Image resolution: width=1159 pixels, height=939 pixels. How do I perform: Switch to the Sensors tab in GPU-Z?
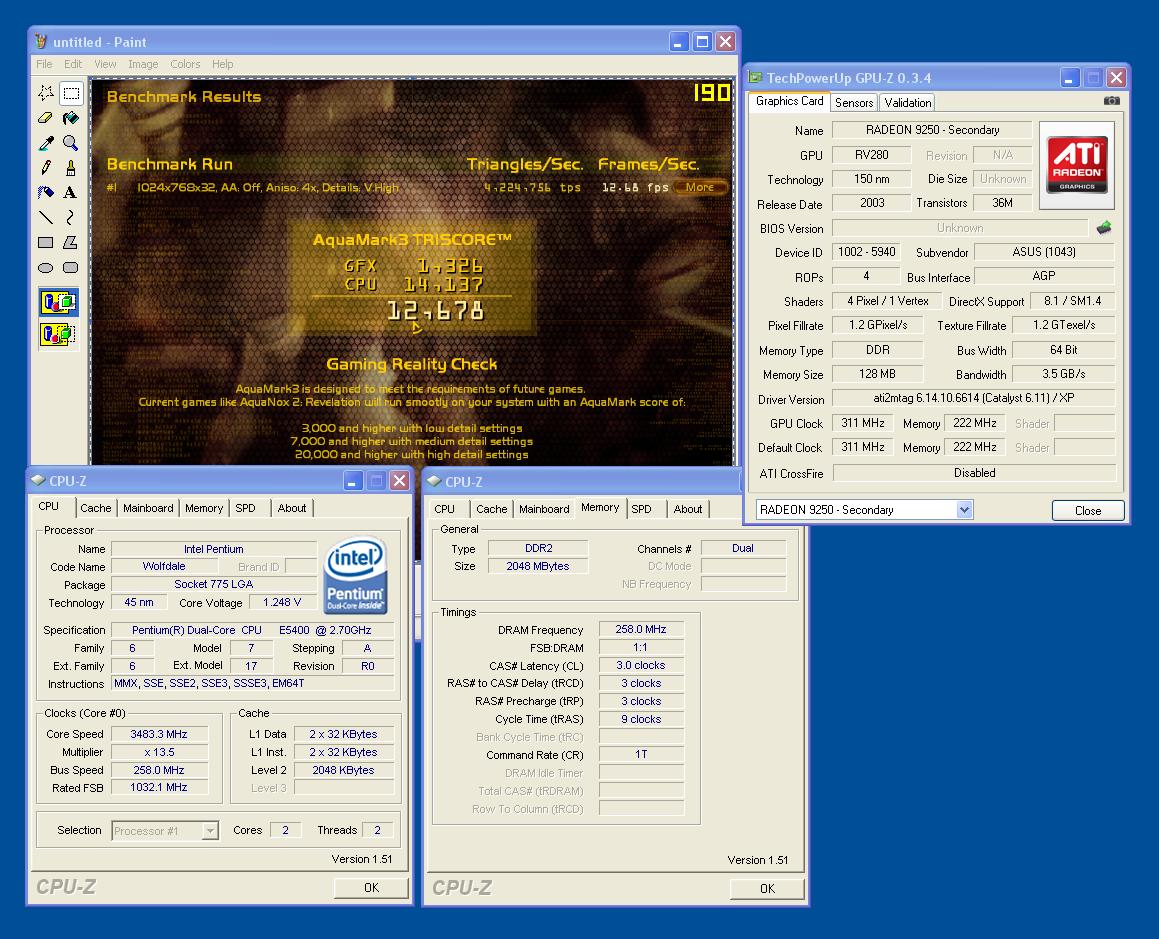854,103
